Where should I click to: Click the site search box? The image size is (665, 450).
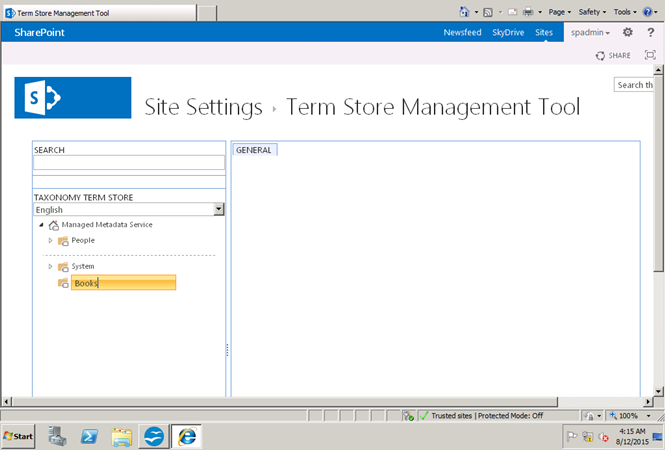634,85
